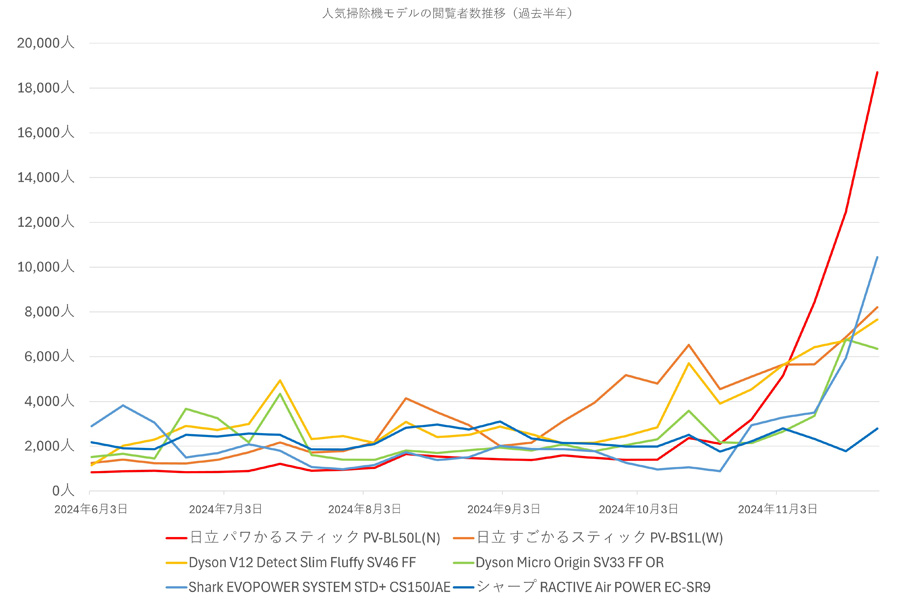Click the green Dyson Micro Origin swatch
This screenshot has height=600, width=900.
pos(463,563)
